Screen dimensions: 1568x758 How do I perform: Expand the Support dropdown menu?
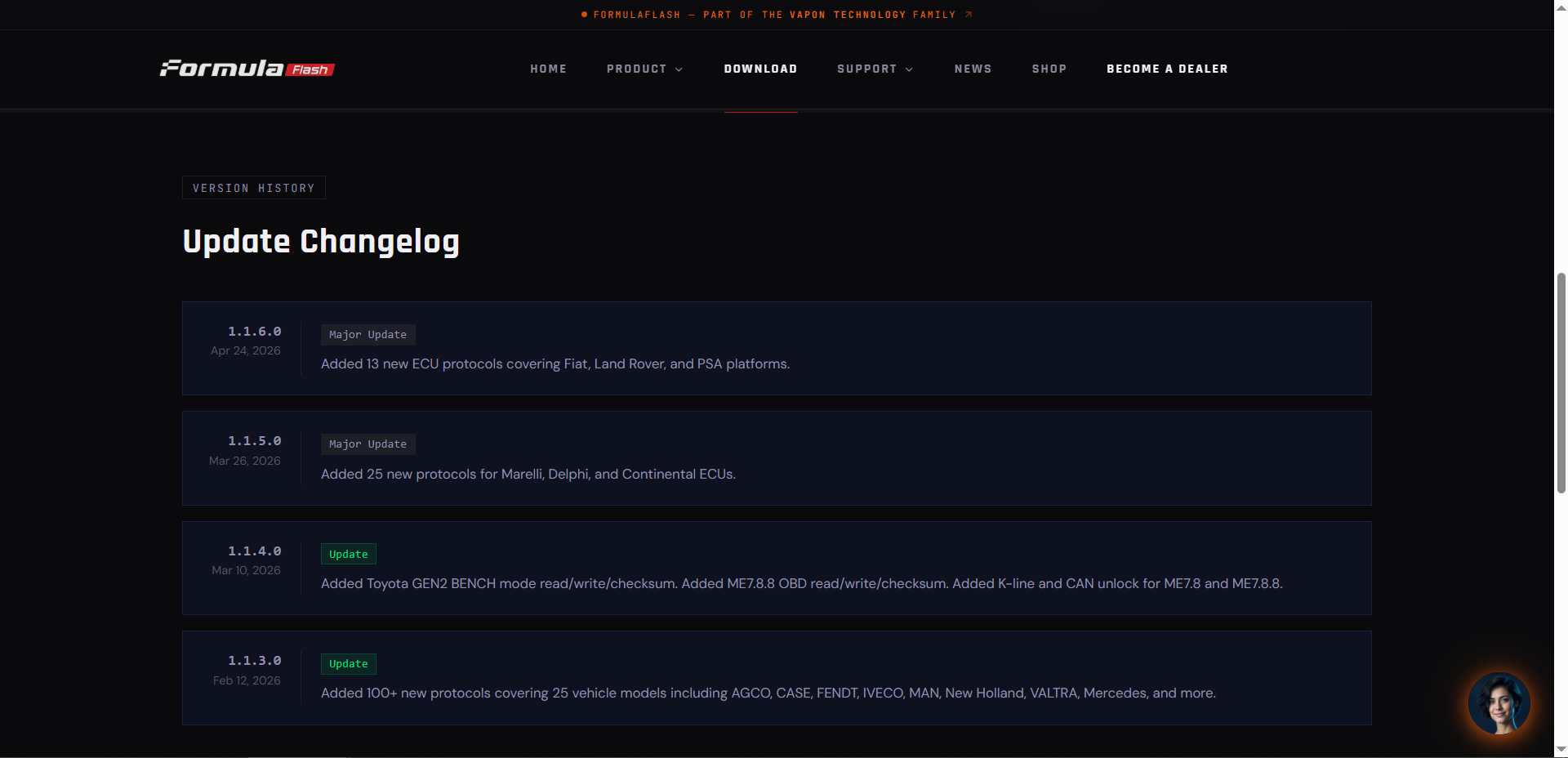point(875,69)
